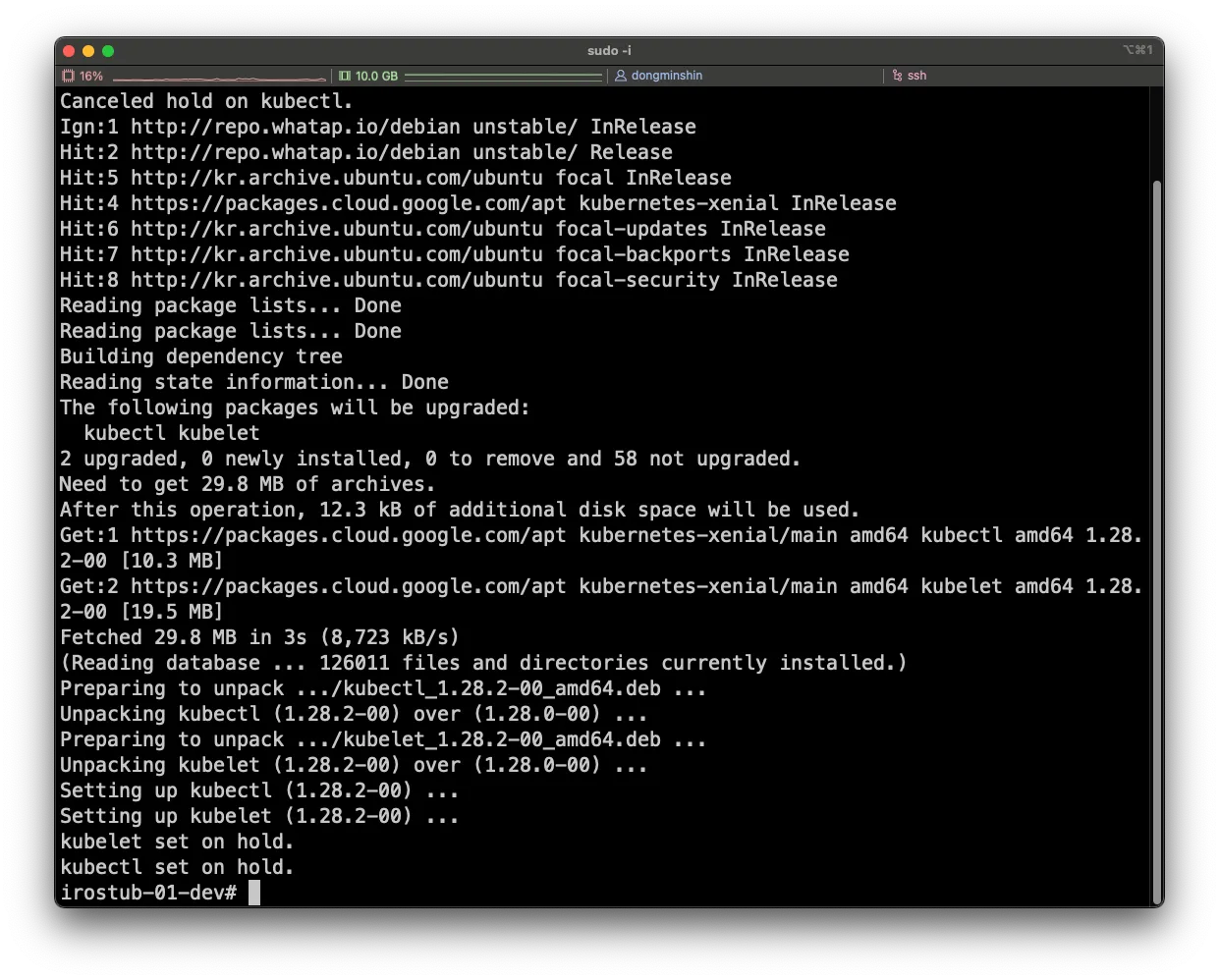Click the memory usage graph bar
The width and height of the screenshot is (1219, 980).
pyautogui.click(x=503, y=76)
